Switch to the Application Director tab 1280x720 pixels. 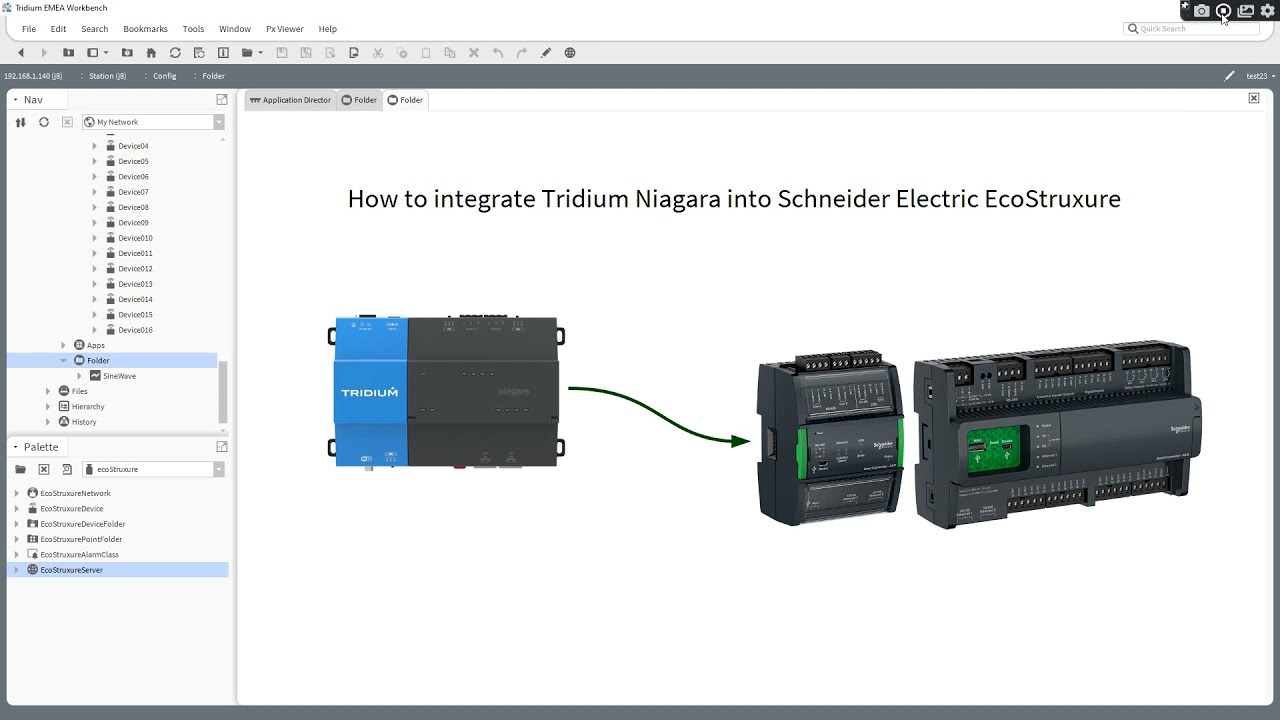(290, 100)
